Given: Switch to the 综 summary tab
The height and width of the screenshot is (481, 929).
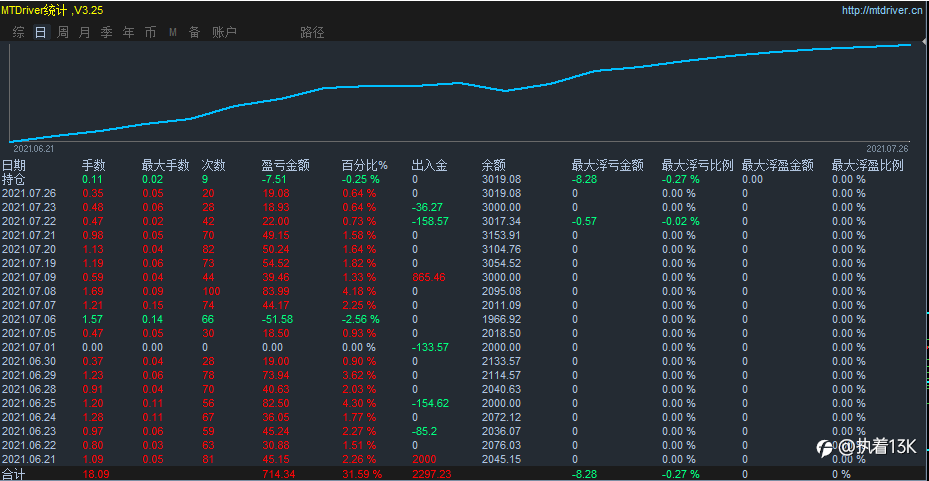Looking at the screenshot, I should point(19,32).
